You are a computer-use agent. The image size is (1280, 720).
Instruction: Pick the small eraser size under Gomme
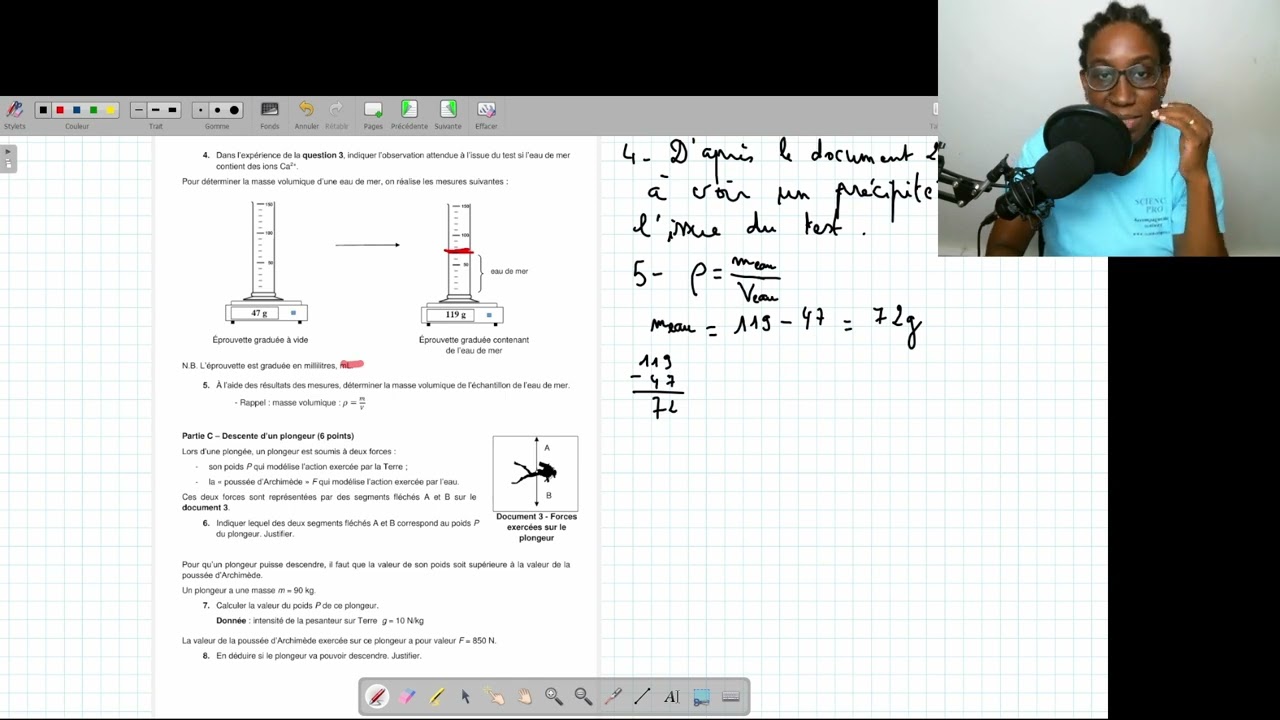[201, 110]
